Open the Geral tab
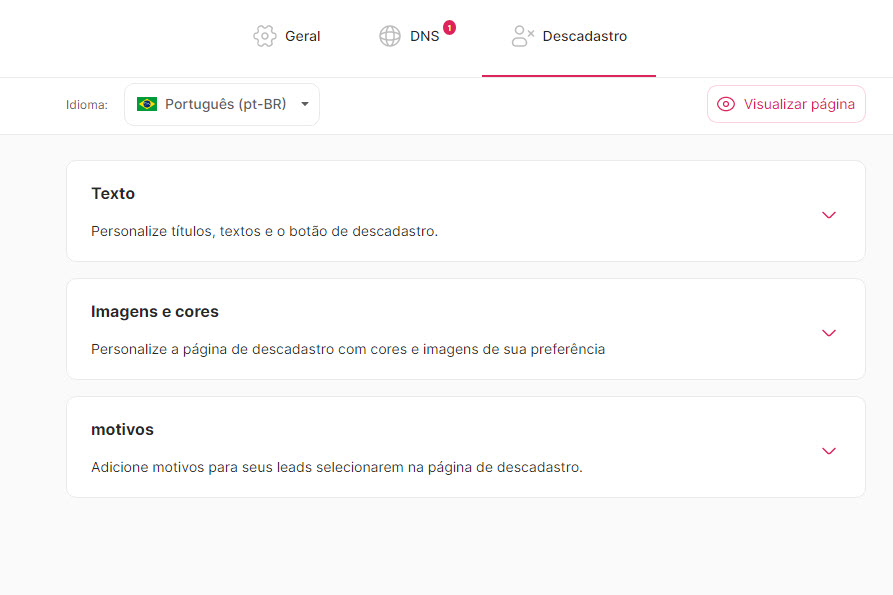 tap(302, 36)
